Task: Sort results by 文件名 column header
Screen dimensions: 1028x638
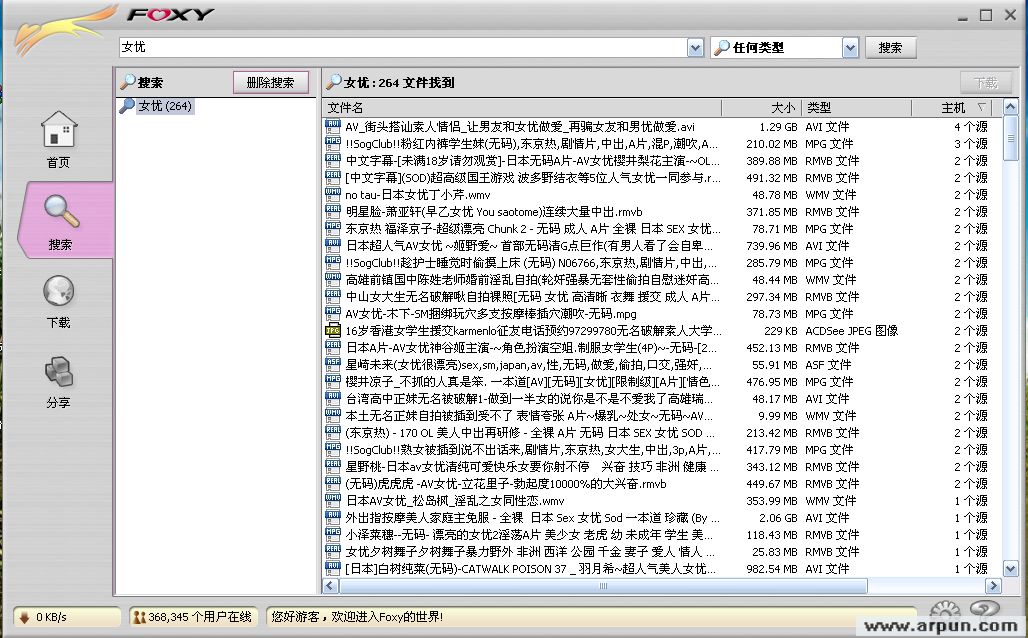Action: tap(520, 107)
